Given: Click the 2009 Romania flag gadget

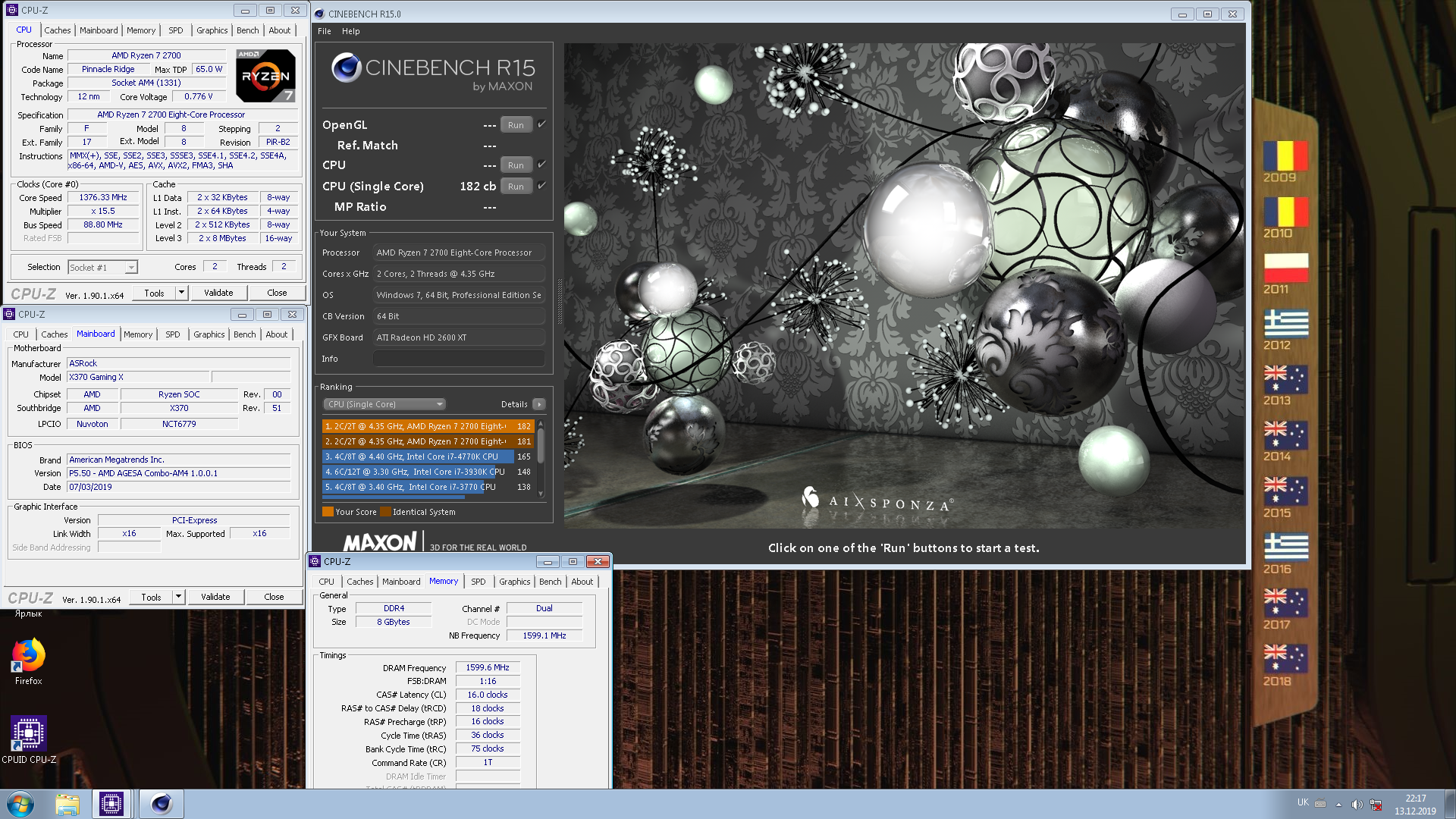Looking at the screenshot, I should (1285, 155).
